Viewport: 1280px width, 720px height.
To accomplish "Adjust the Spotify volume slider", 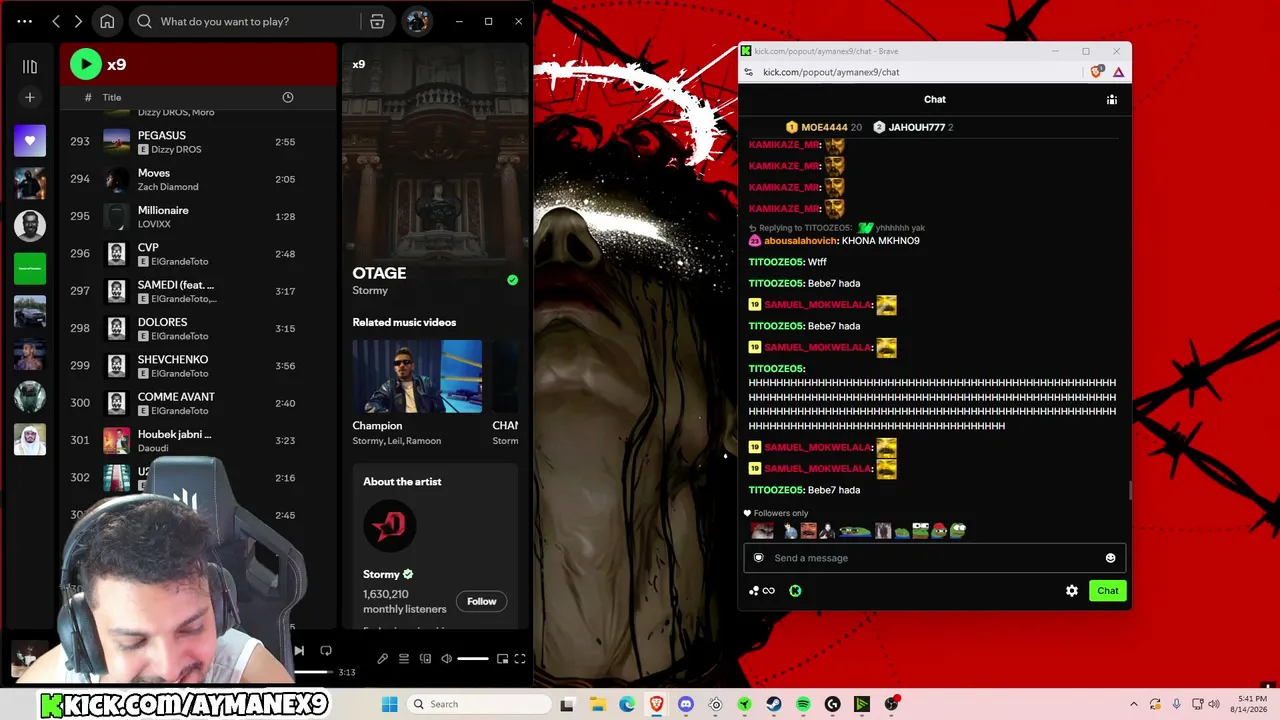I will (473, 658).
